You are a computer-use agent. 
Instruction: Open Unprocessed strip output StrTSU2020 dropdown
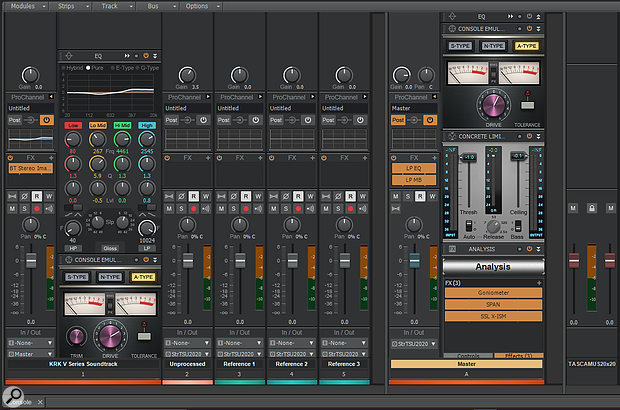pos(187,354)
